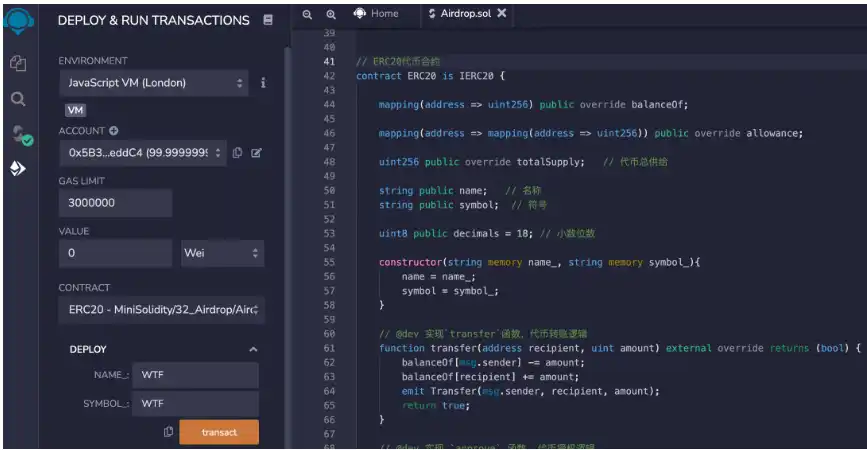Image resolution: width=867 pixels, height=450 pixels.
Task: Click line number 55 in gutter
Action: tap(330, 262)
